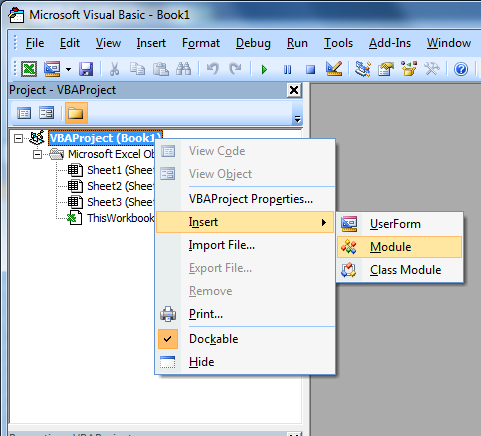Collapse the Microsoft Excel Objects folder node

click(x=38, y=154)
